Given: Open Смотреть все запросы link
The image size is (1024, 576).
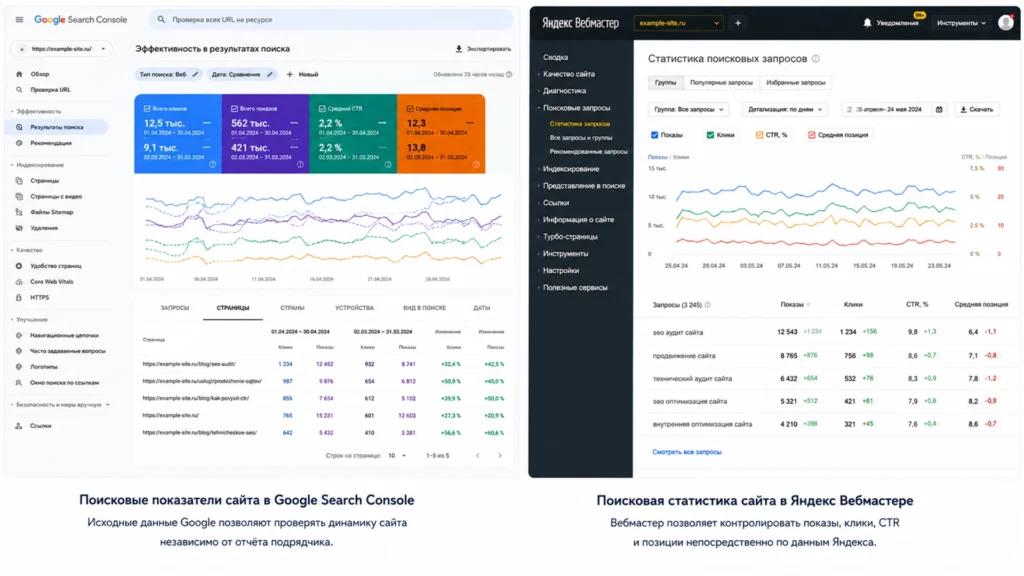Looking at the screenshot, I should tap(686, 452).
